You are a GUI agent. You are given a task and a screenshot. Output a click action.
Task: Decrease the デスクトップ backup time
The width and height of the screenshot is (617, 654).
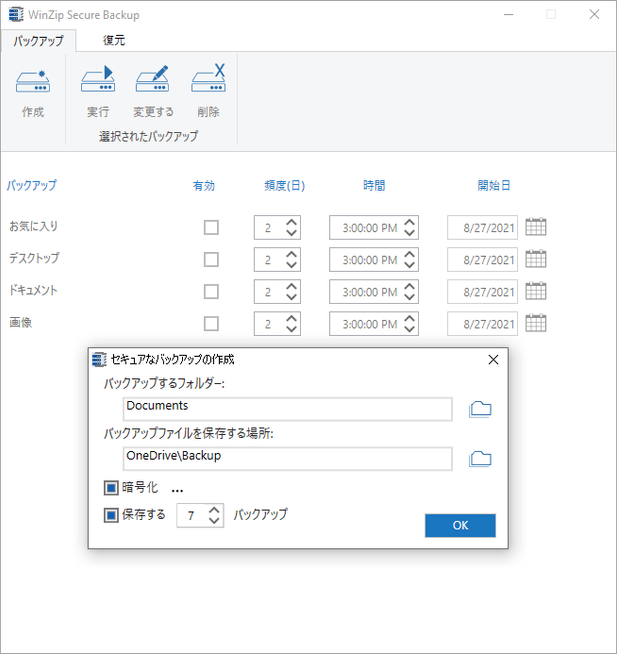click(409, 265)
